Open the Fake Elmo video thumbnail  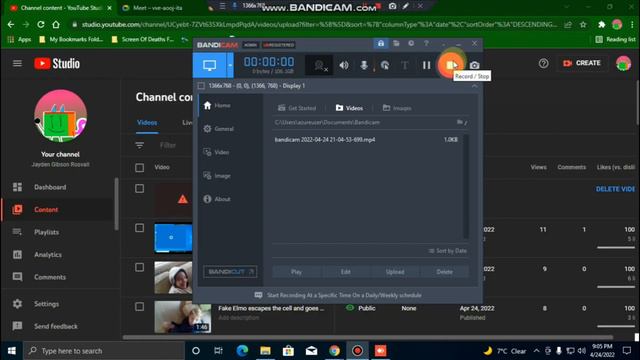click(182, 317)
